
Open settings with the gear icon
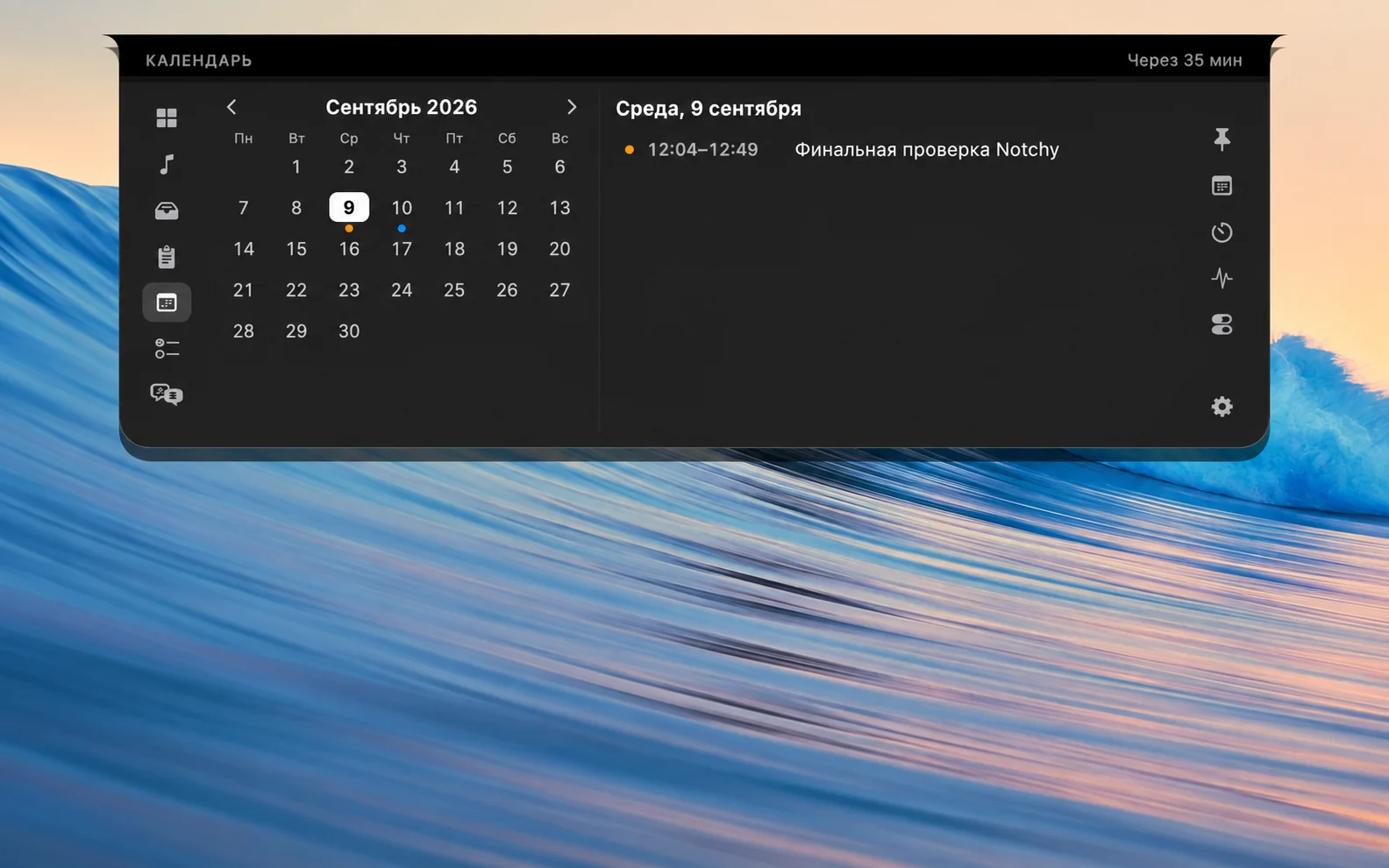(x=1222, y=407)
